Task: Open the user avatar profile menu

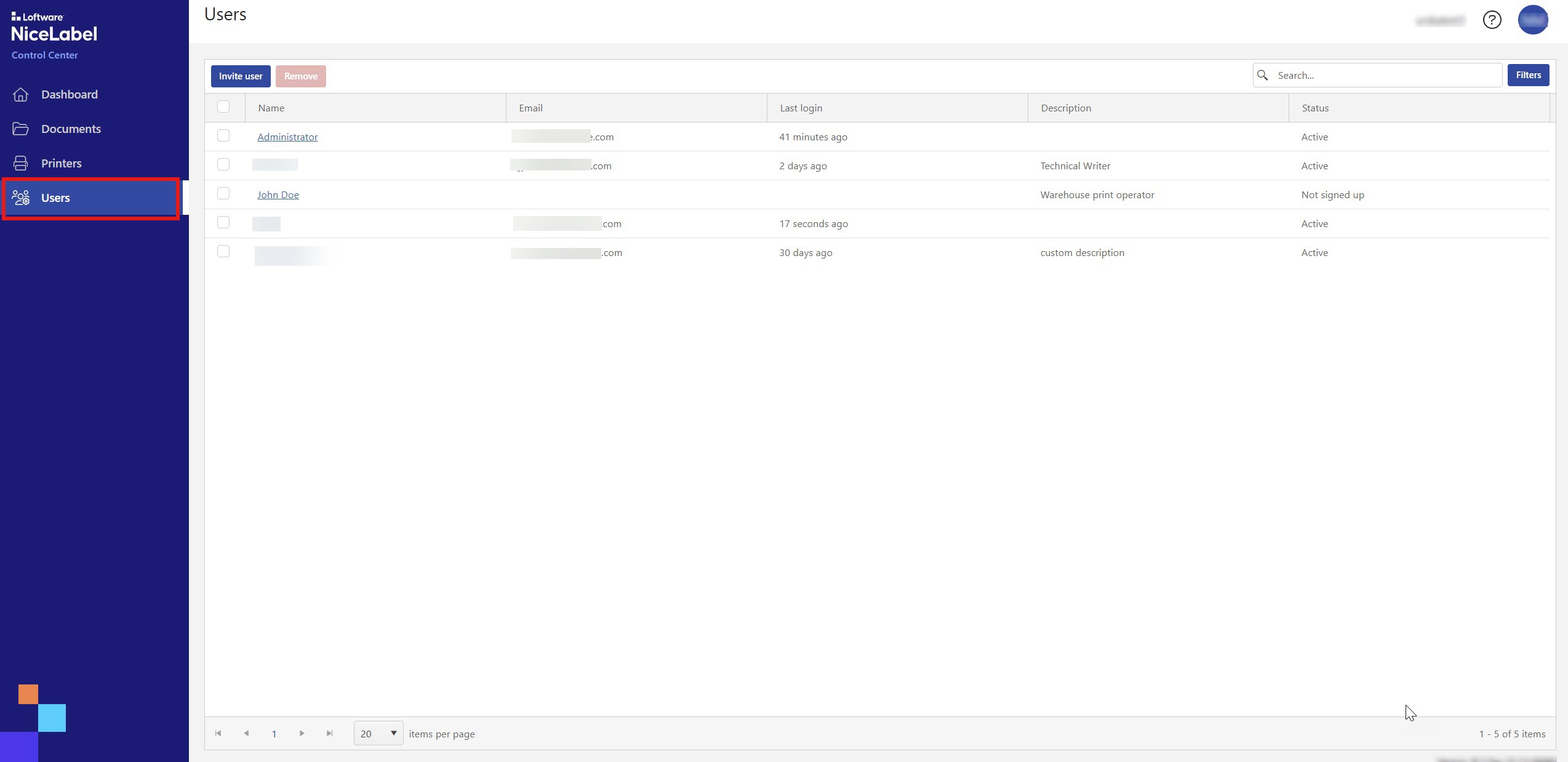Action: [x=1532, y=20]
